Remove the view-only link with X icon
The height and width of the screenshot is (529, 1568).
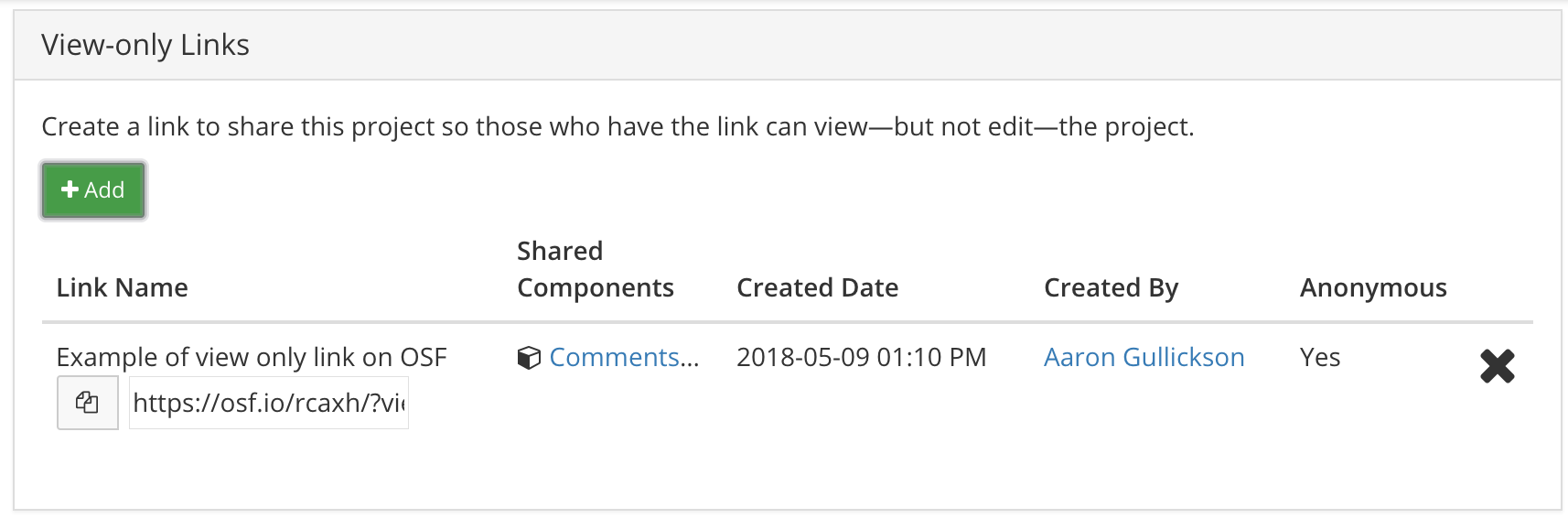(x=1498, y=366)
